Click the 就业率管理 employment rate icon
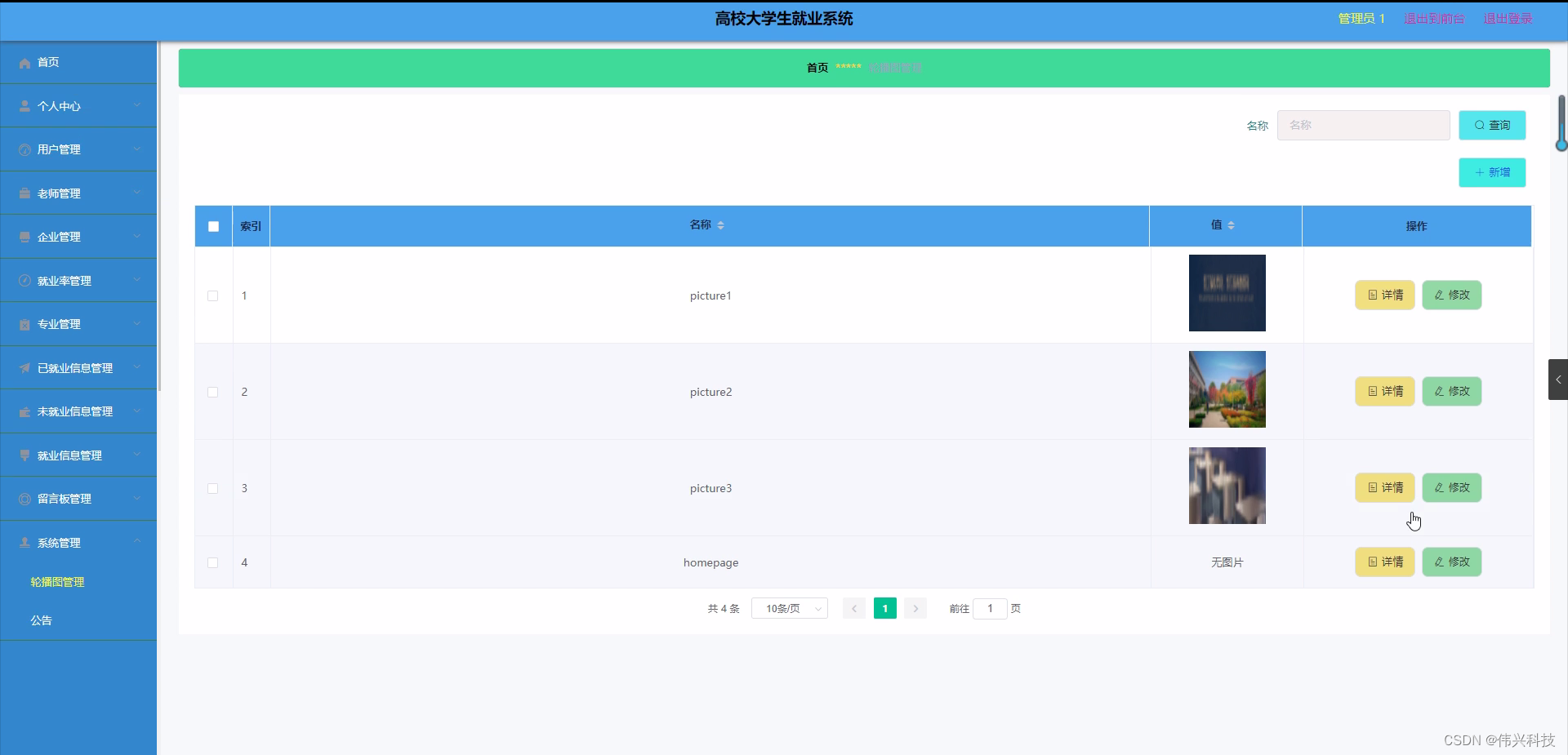The width and height of the screenshot is (1568, 755). 24,280
